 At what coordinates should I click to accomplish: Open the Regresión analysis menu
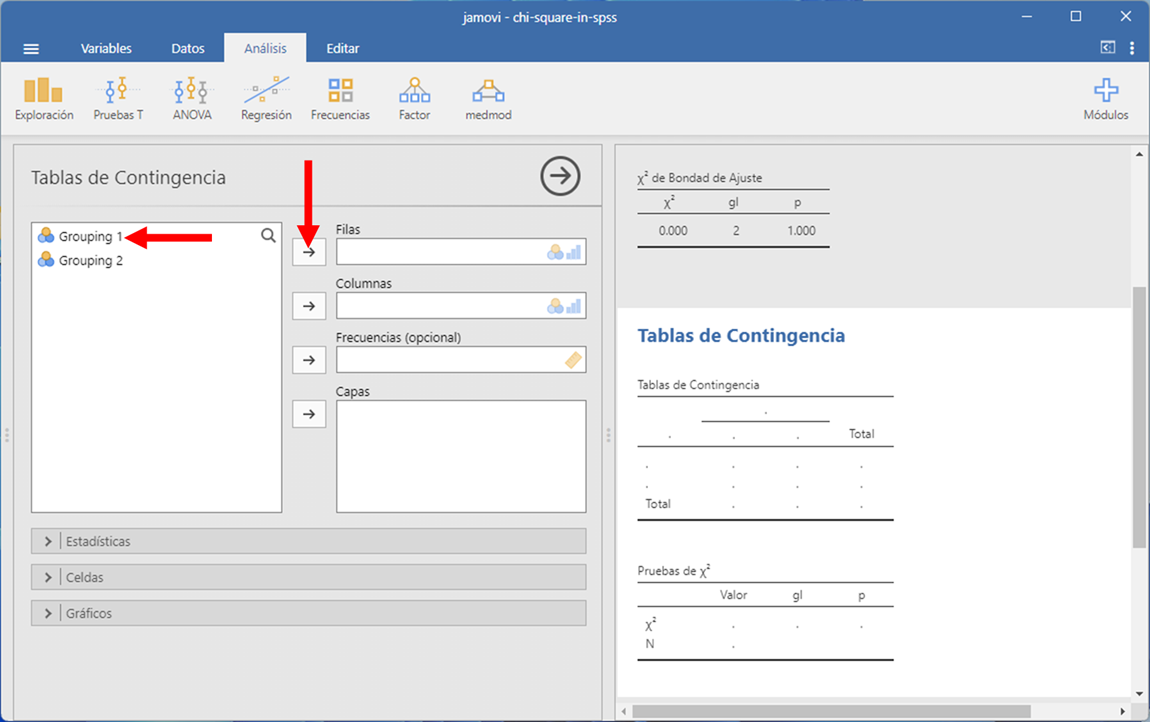pyautogui.click(x=266, y=99)
